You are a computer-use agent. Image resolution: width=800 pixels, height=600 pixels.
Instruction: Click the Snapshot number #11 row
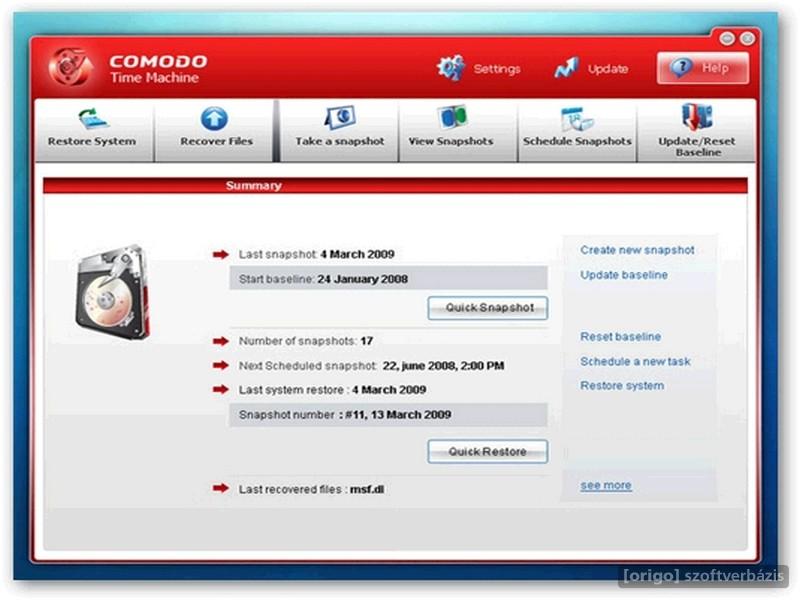(388, 415)
